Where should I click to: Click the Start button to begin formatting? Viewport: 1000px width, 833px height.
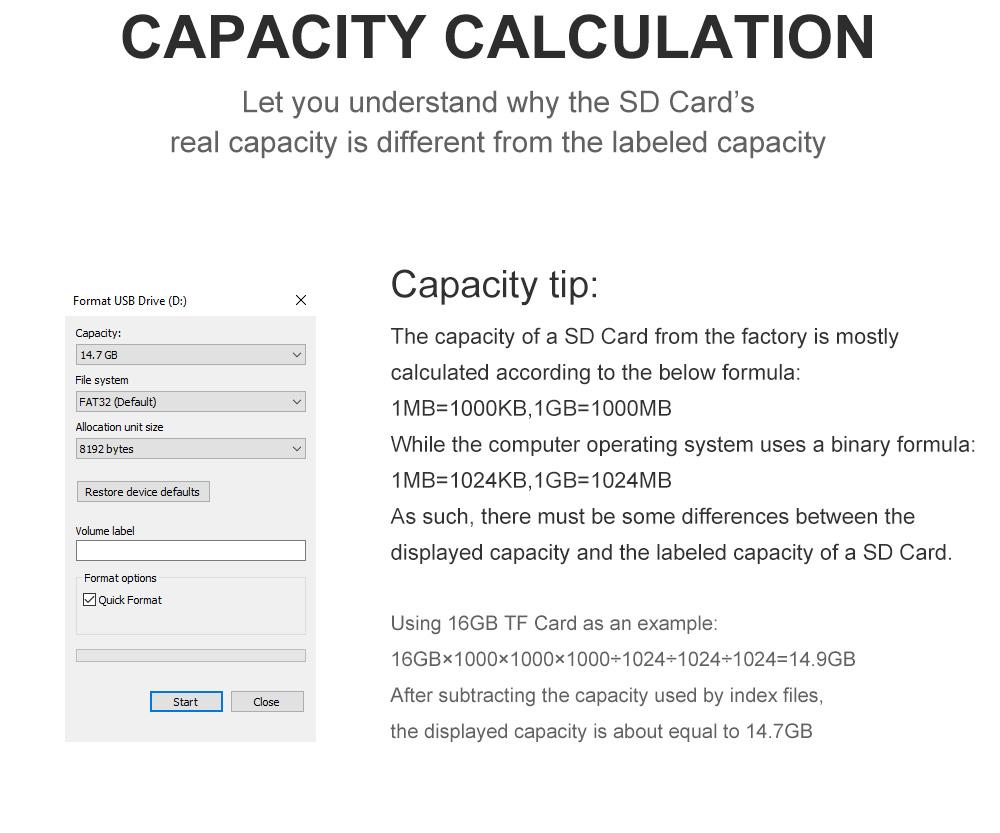tap(186, 702)
